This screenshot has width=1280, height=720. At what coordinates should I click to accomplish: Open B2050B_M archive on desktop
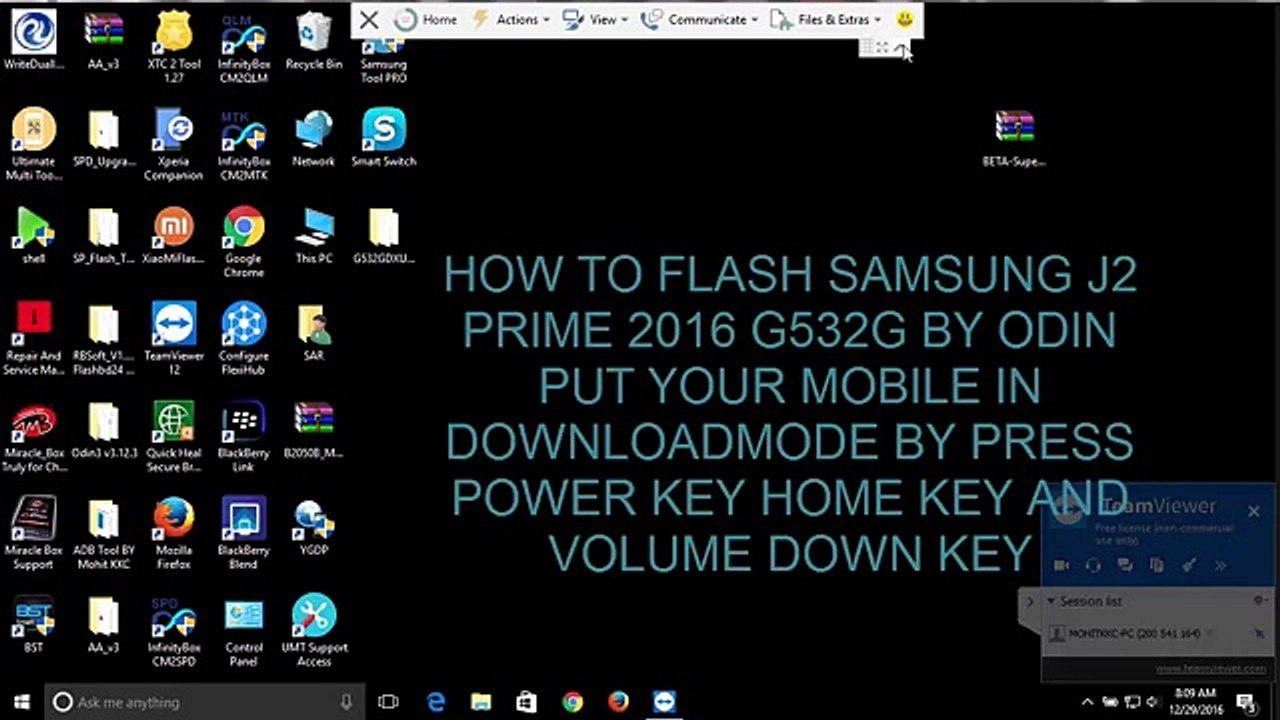click(x=314, y=430)
